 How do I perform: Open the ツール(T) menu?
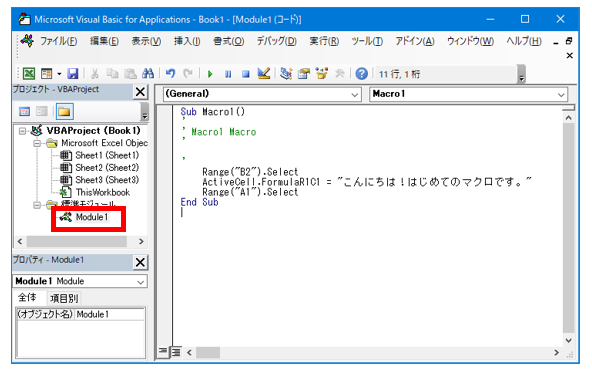367,41
